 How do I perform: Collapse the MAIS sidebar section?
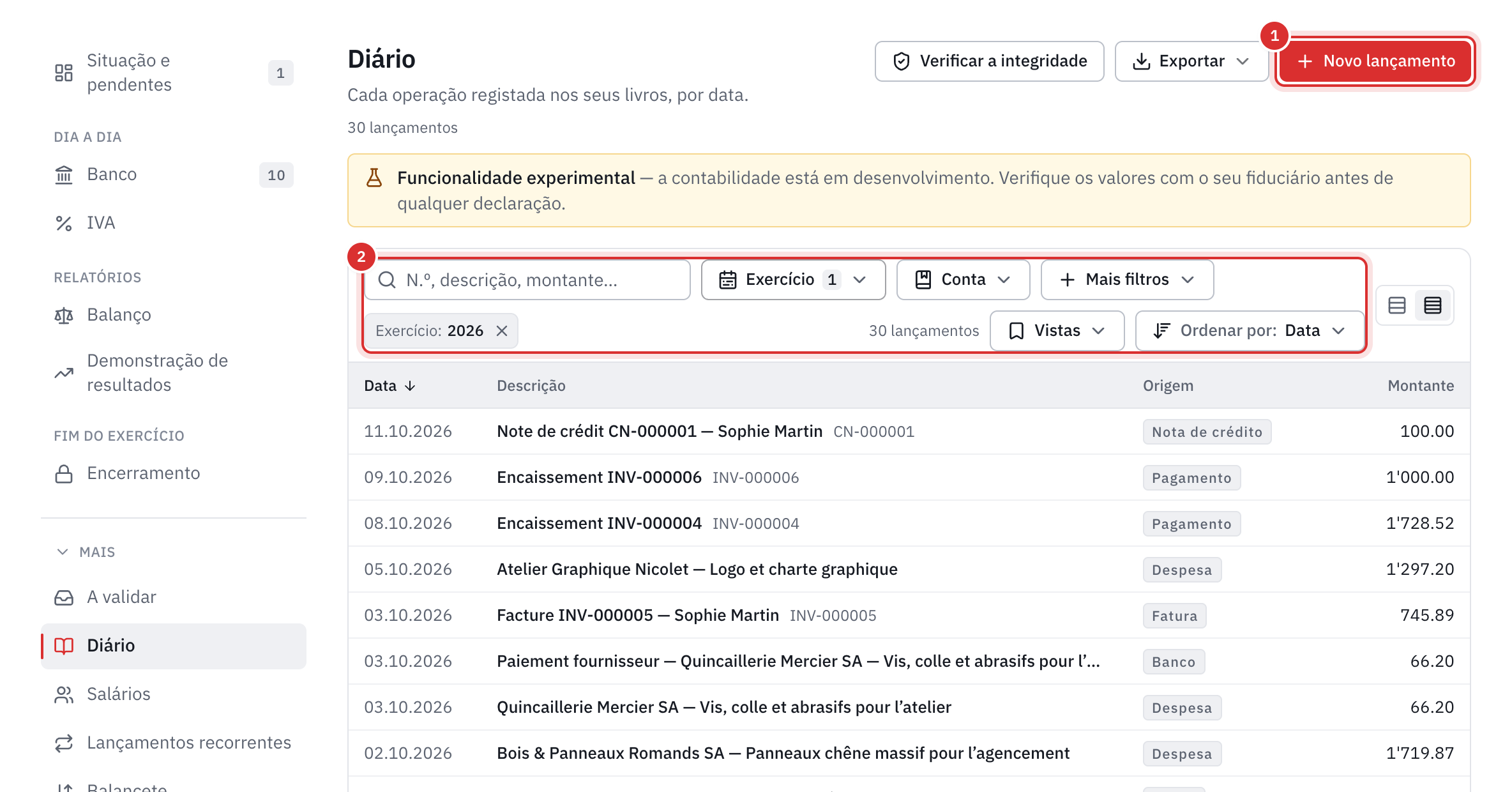coord(86,552)
